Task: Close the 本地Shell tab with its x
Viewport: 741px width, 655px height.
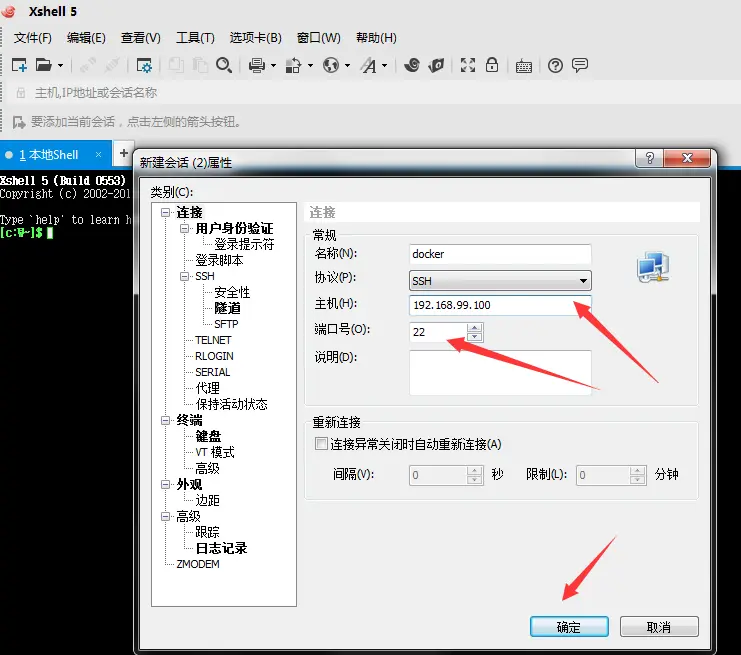Action: [98, 155]
